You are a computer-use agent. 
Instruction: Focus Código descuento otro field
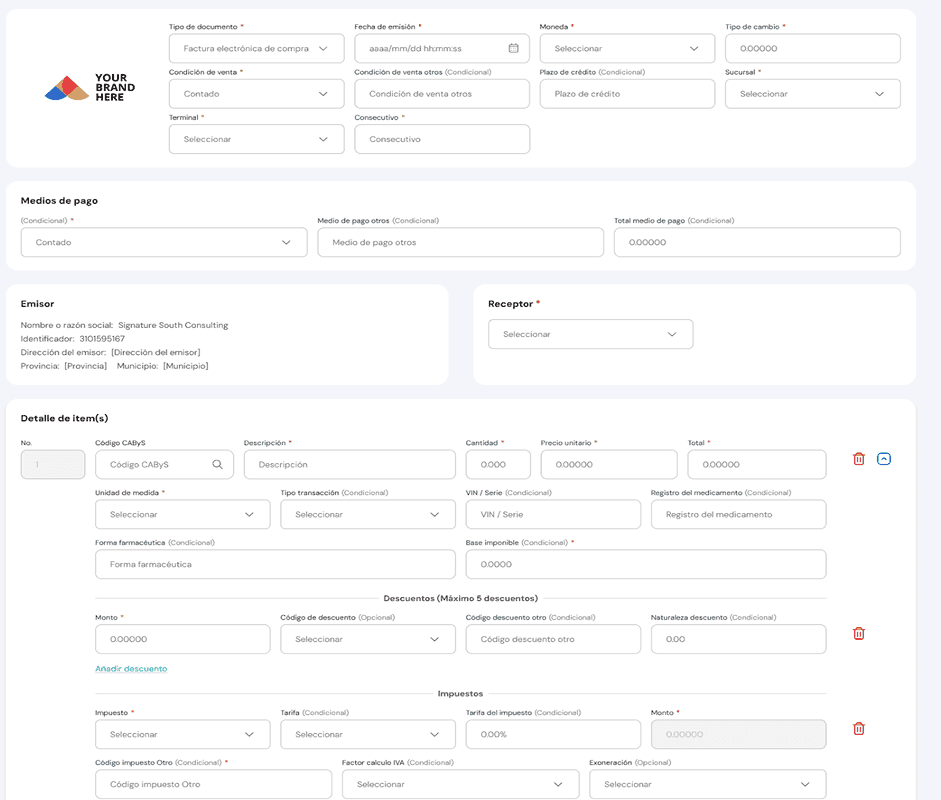553,640
